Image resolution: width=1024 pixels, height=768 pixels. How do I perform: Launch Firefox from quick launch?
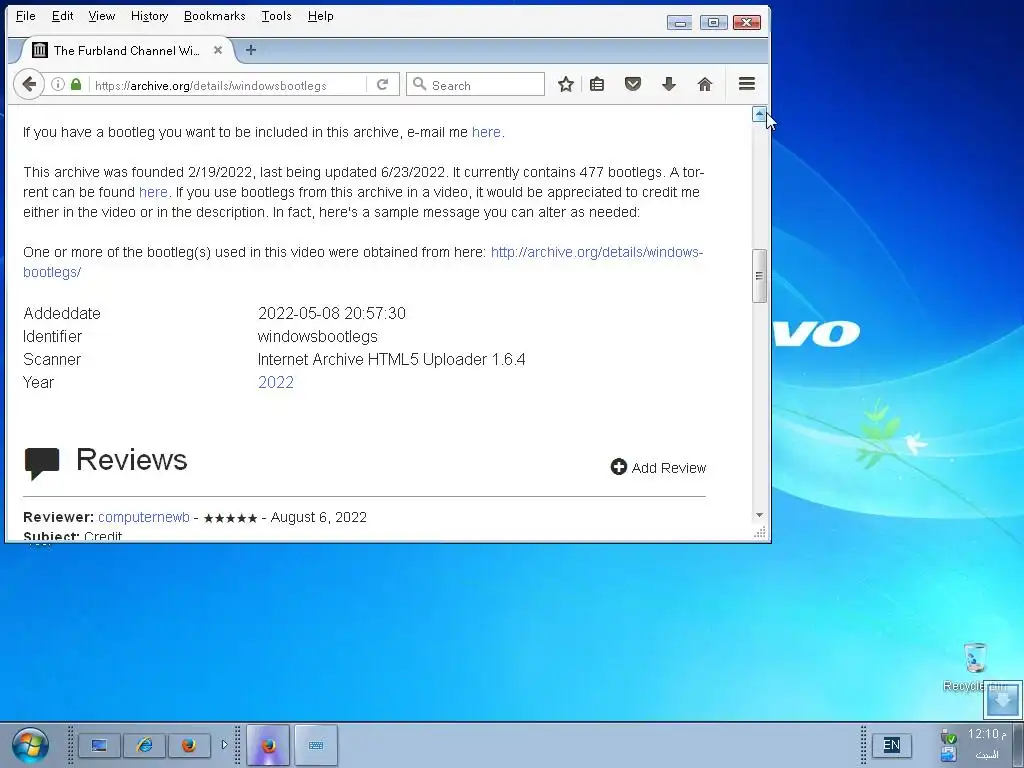189,745
